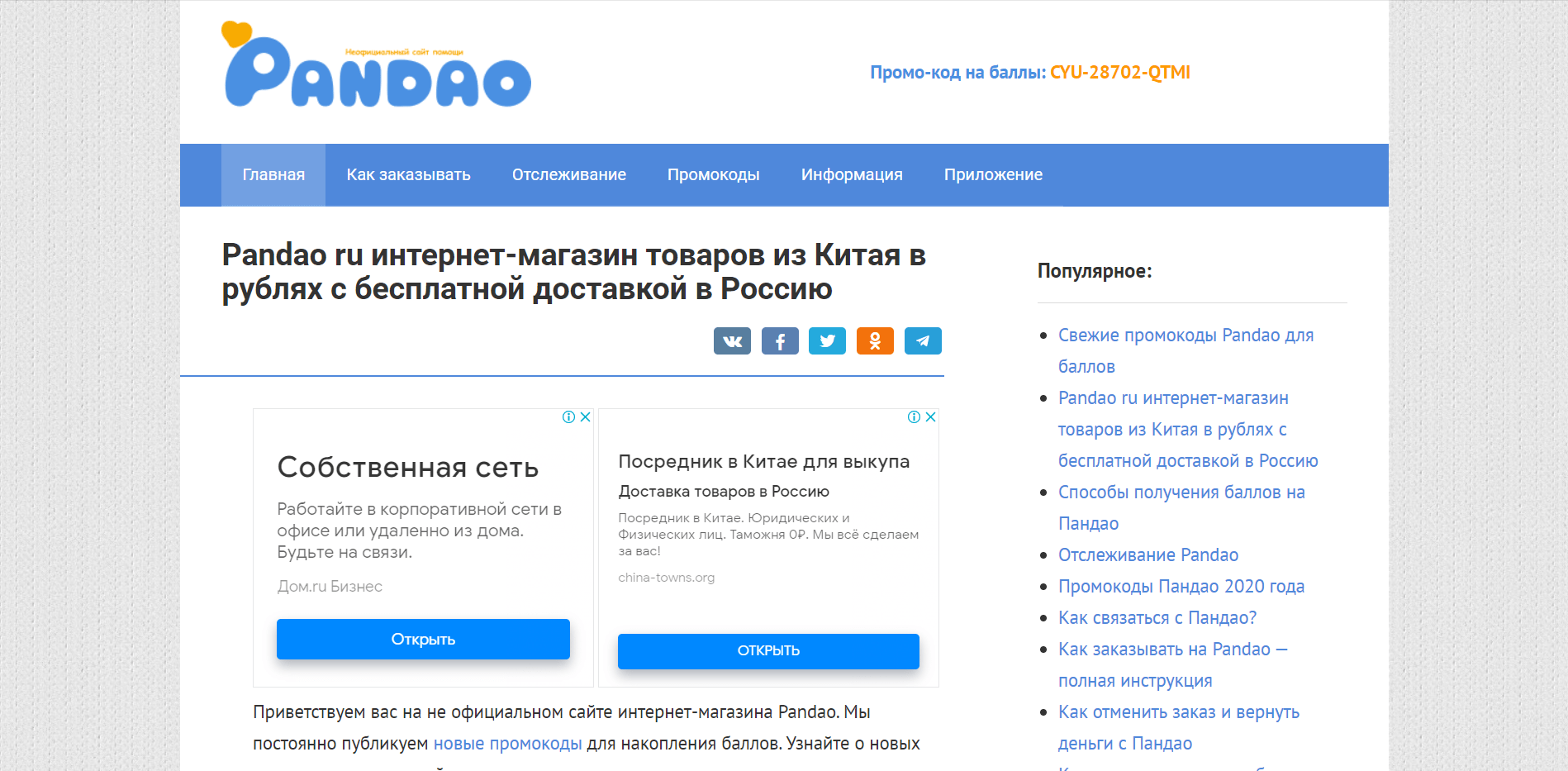The height and width of the screenshot is (771, 1568).
Task: Share page via VK icon
Action: click(732, 340)
